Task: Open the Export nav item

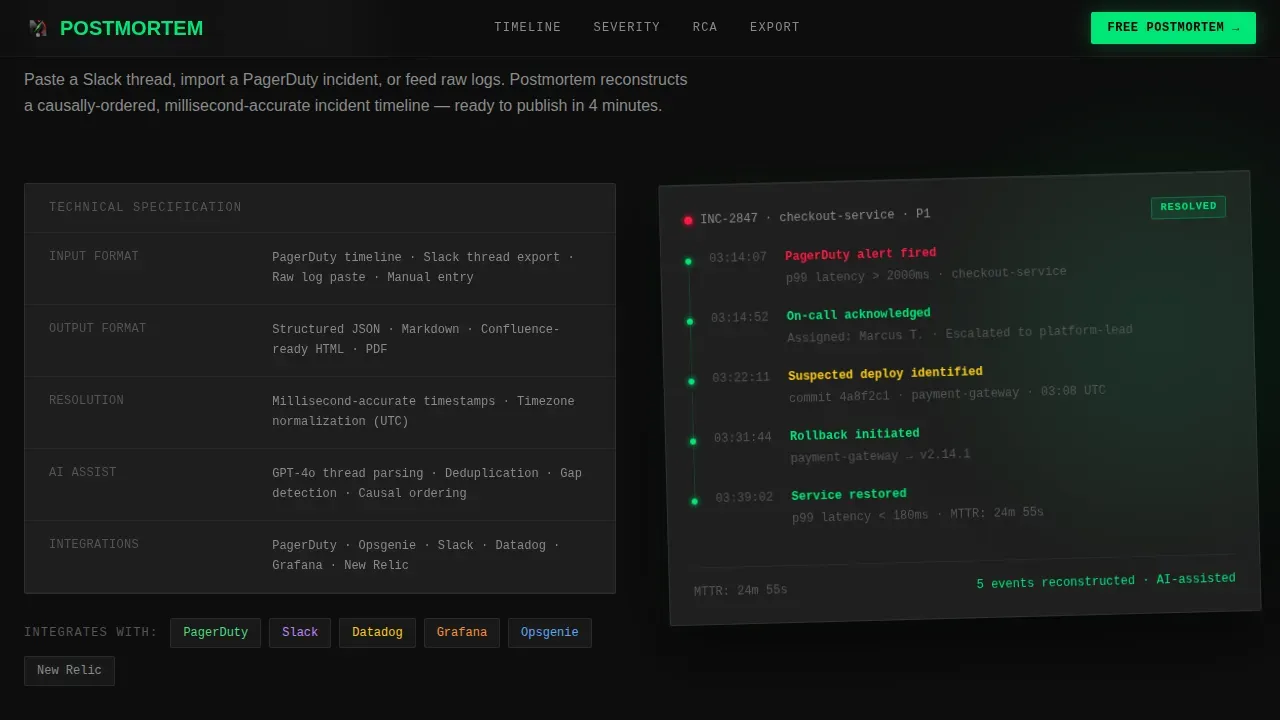Action: (775, 27)
